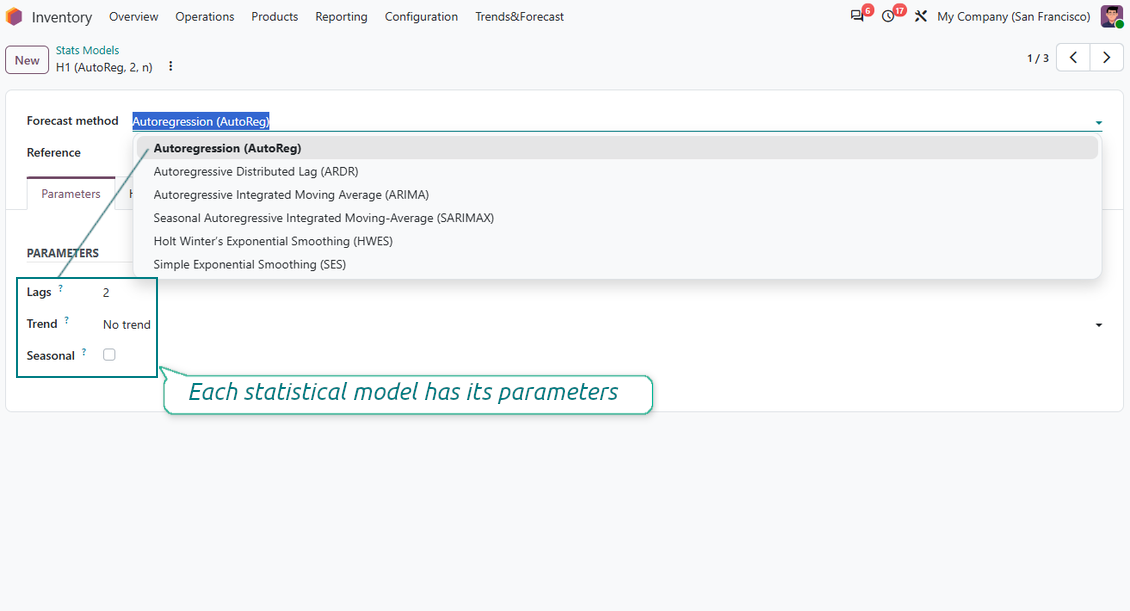This screenshot has width=1130, height=611.
Task: Pick Holt Winter's Exponential Smoothing (HWES)
Action: 617,241
